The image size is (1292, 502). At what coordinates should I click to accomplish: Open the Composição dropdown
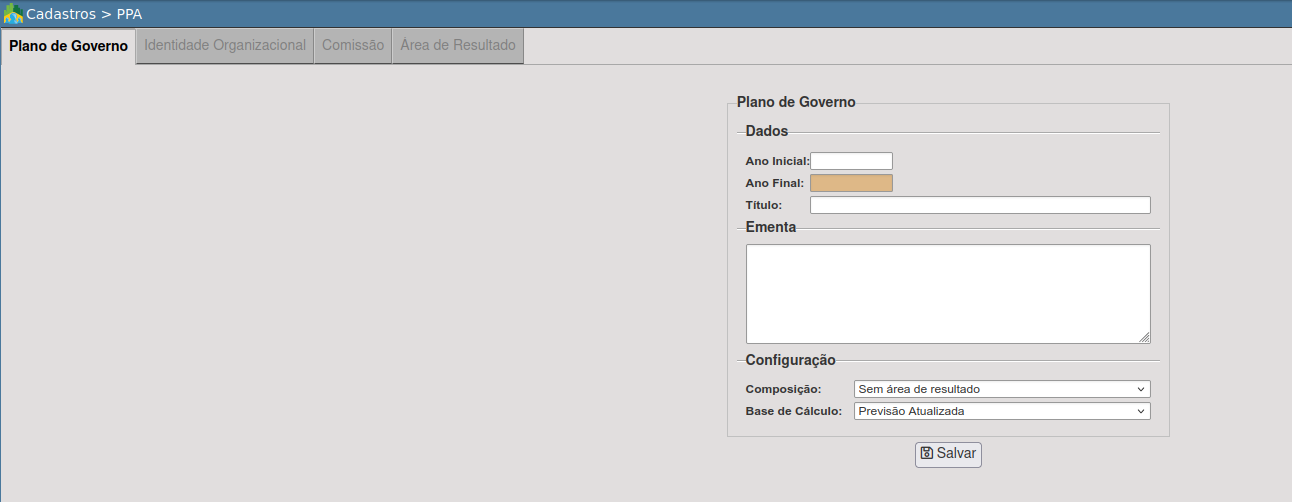(1002, 389)
